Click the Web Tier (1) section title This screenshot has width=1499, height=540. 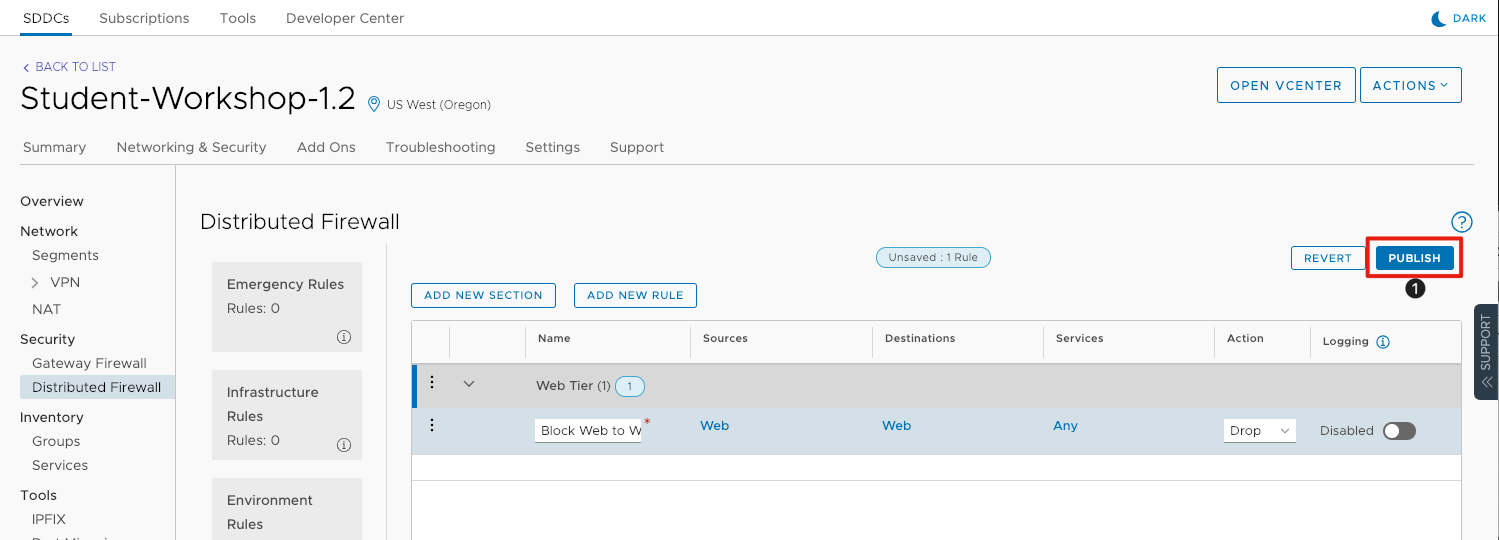(574, 386)
